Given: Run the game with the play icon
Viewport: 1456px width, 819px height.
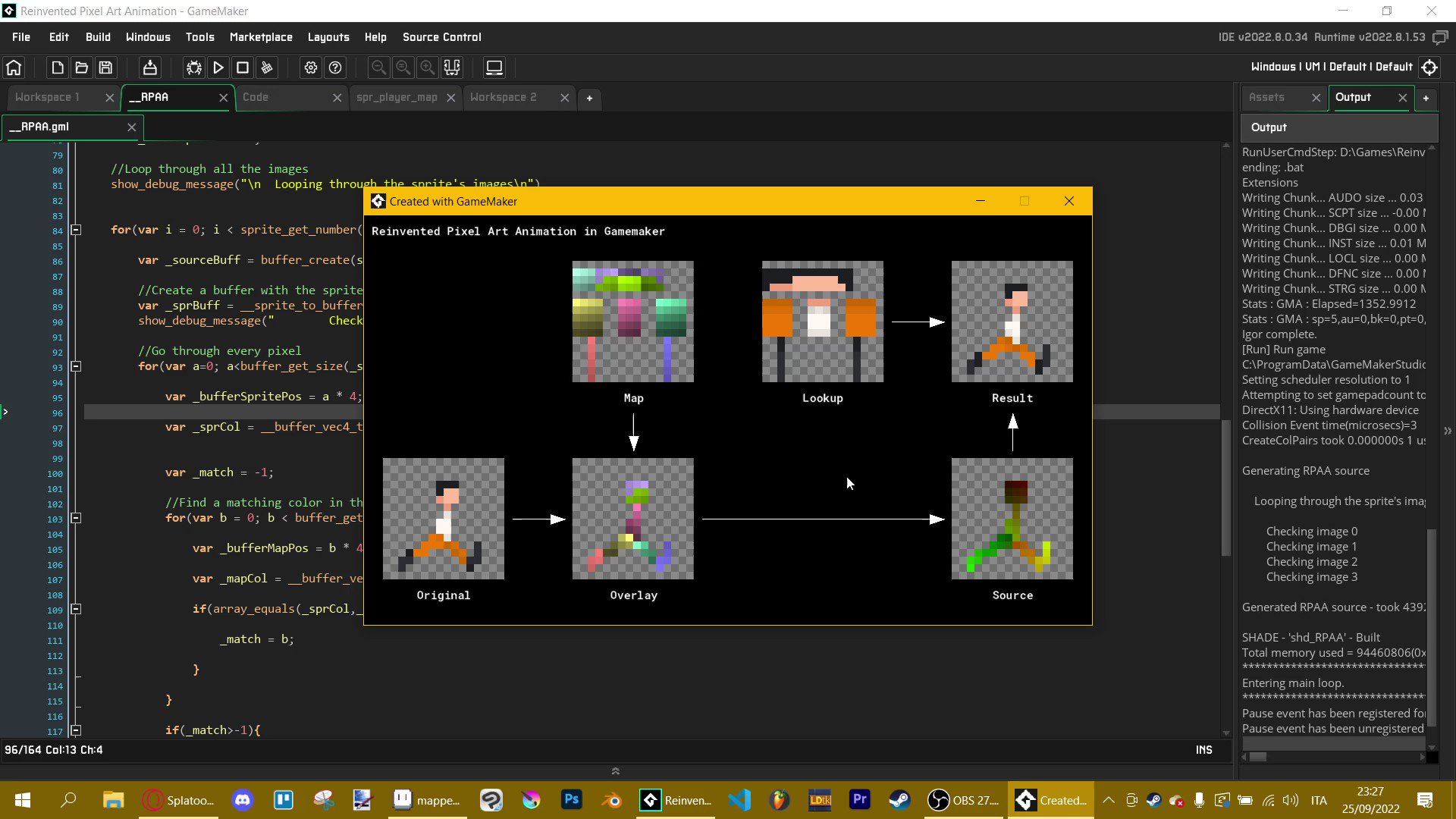Looking at the screenshot, I should coord(218,67).
